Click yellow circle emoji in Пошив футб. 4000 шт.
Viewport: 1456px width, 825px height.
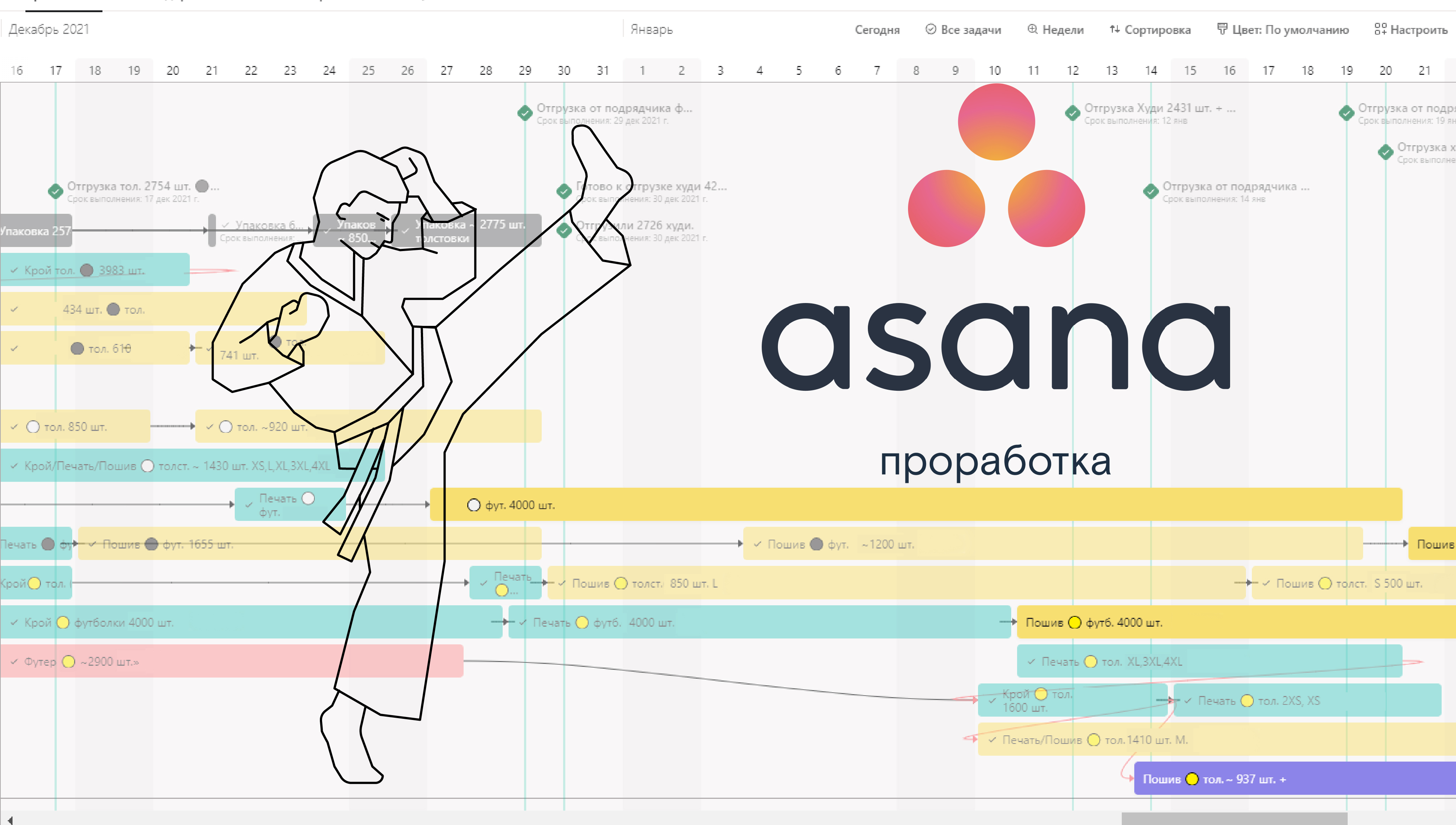(x=1074, y=622)
